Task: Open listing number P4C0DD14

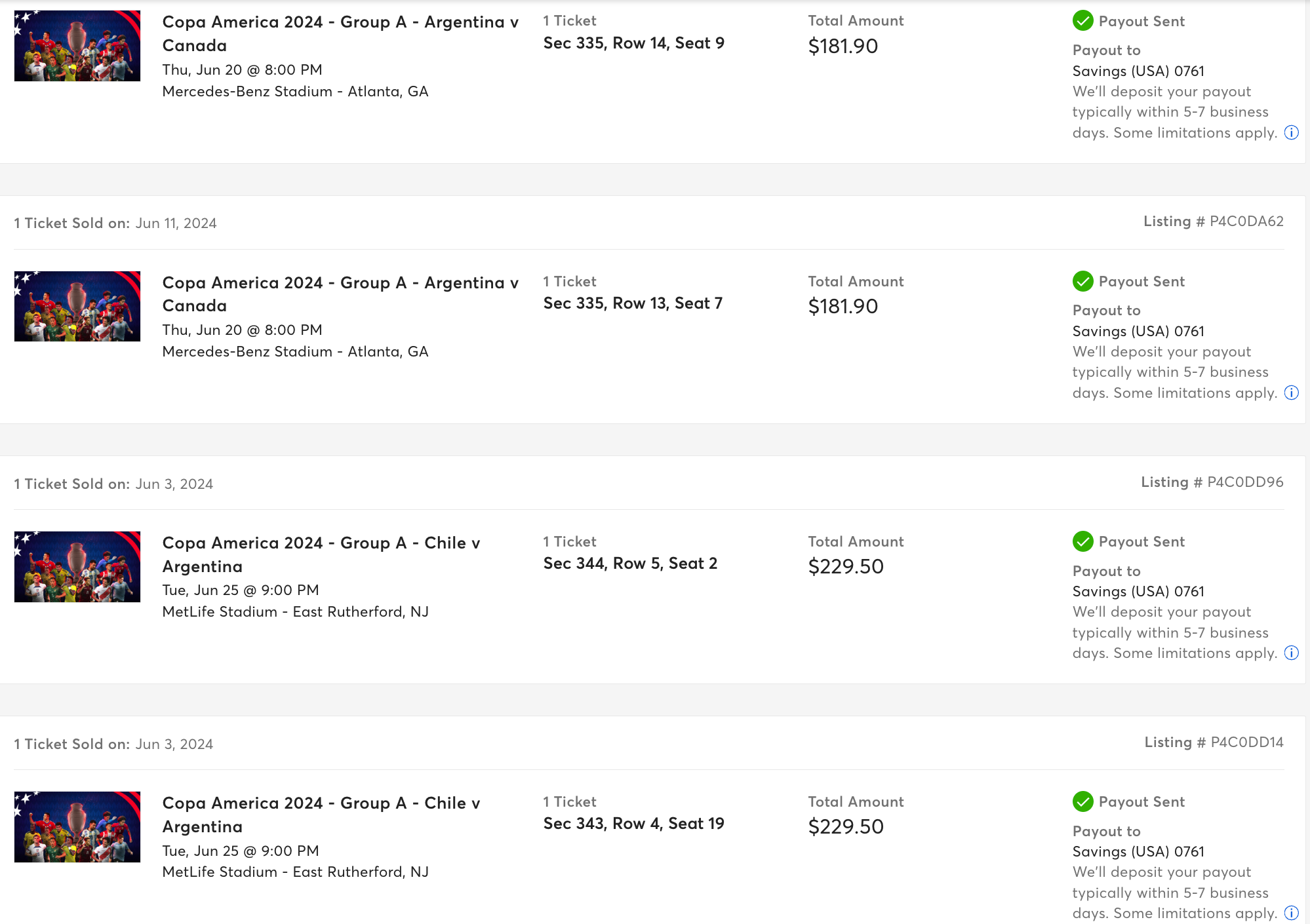Action: click(x=1214, y=742)
